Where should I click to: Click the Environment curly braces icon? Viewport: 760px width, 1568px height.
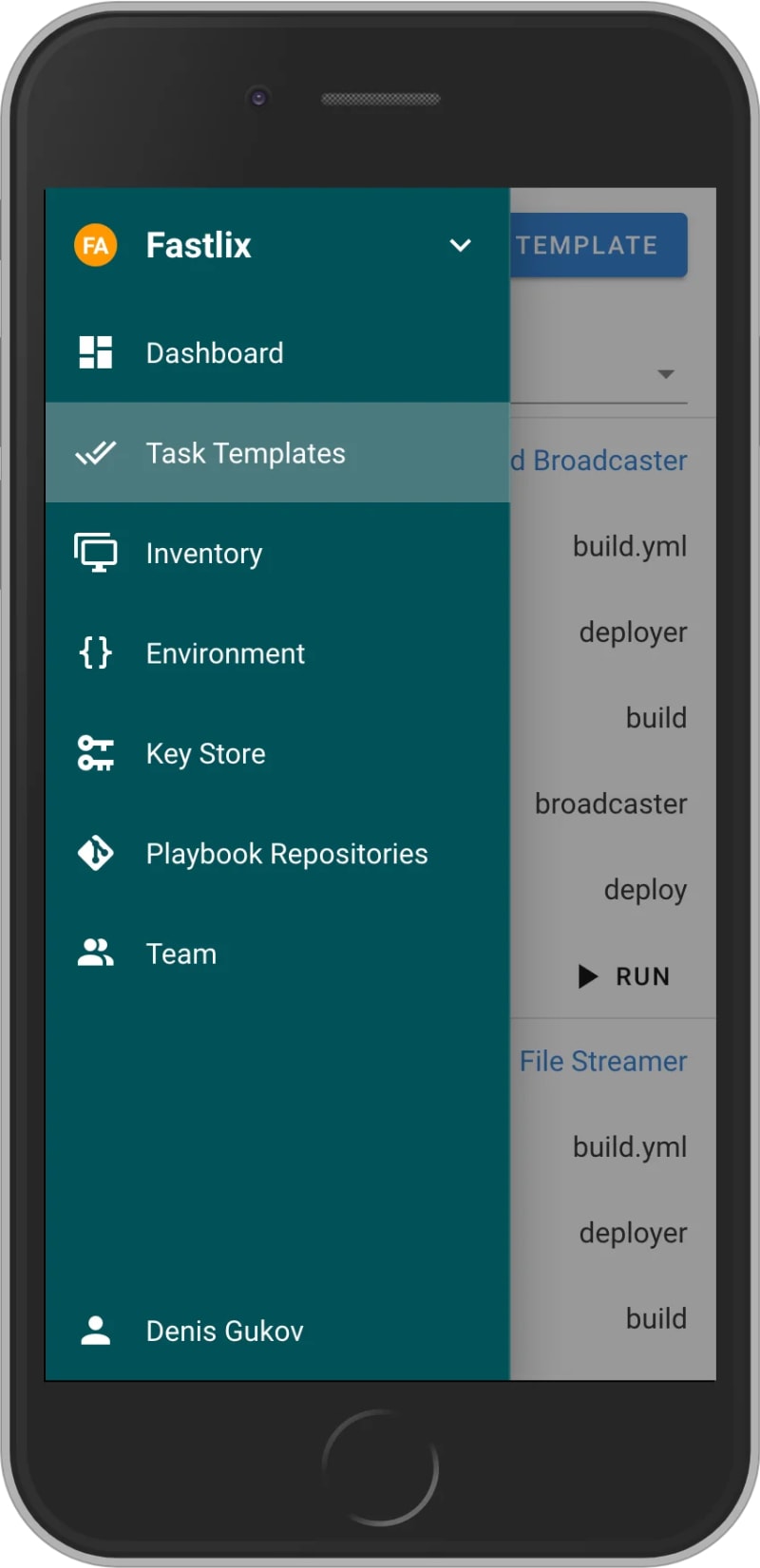click(95, 653)
